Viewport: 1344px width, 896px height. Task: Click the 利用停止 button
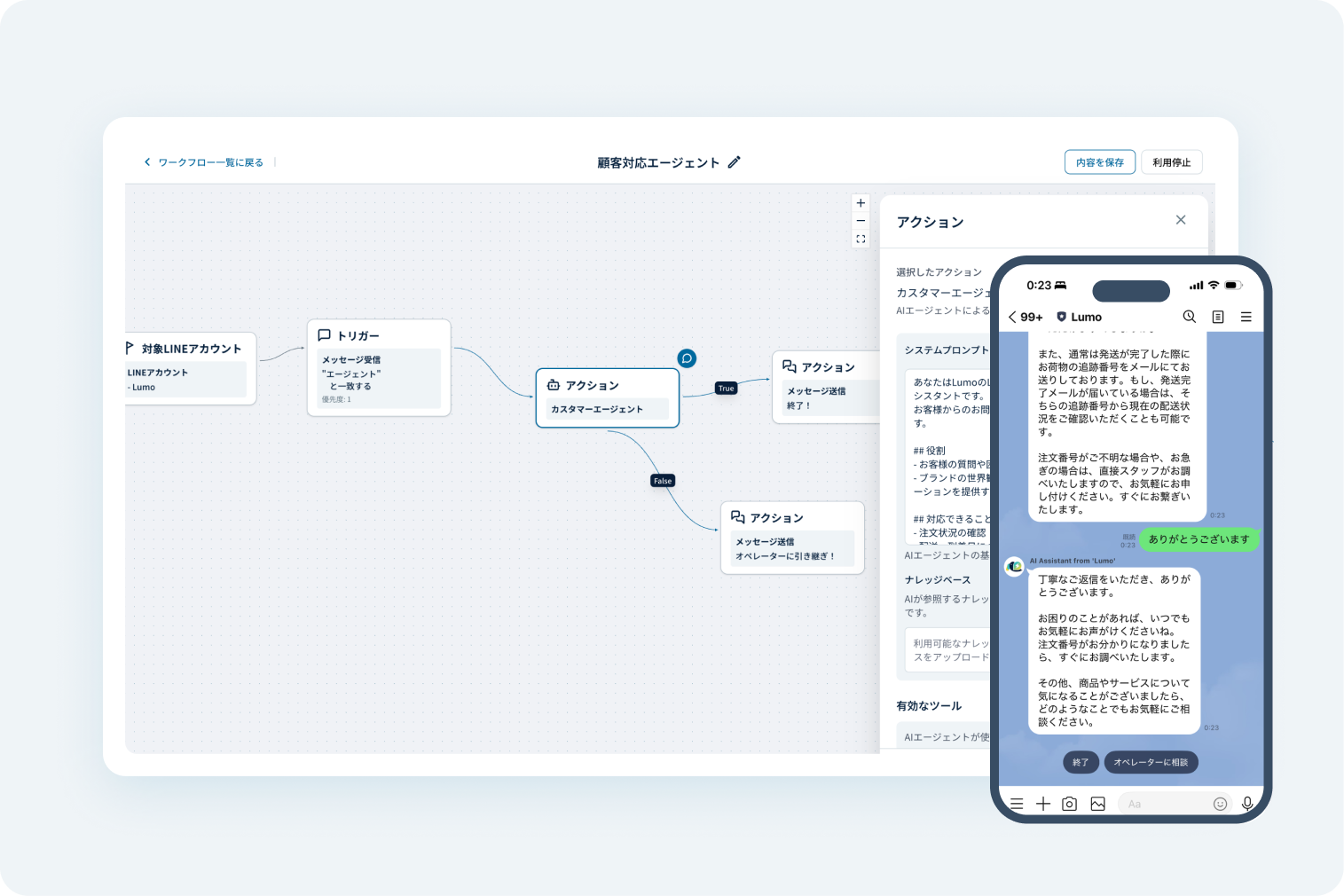click(x=1171, y=162)
